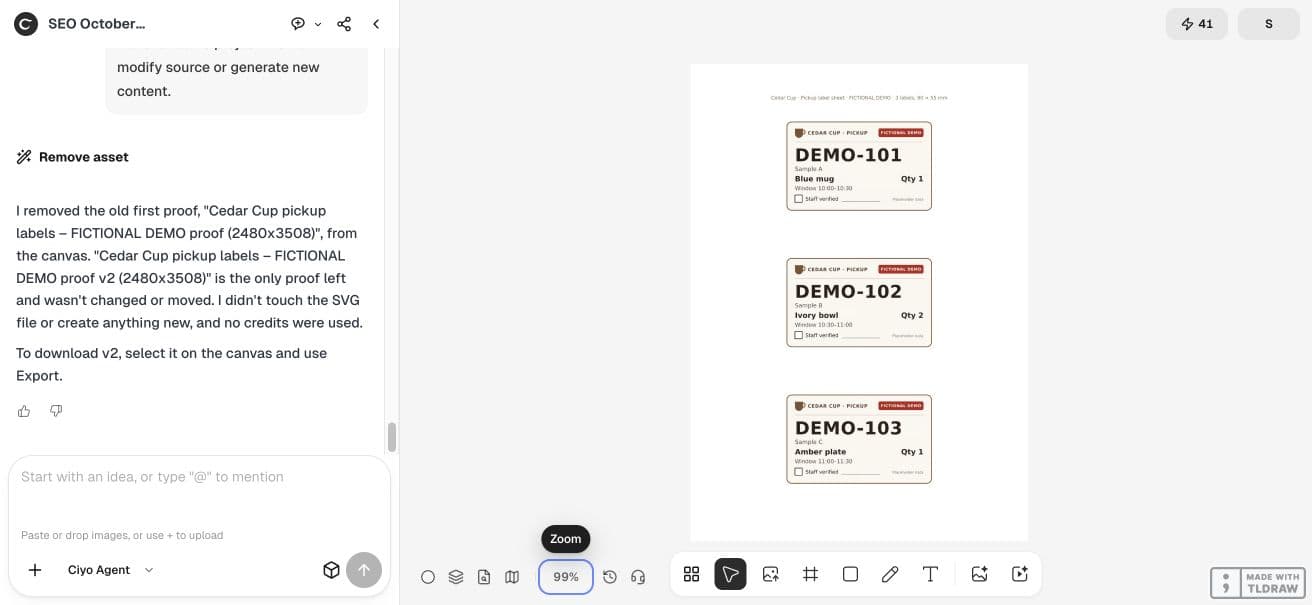The width and height of the screenshot is (1312, 605).
Task: Open the layers icon in the bottom bar
Action: (x=456, y=577)
